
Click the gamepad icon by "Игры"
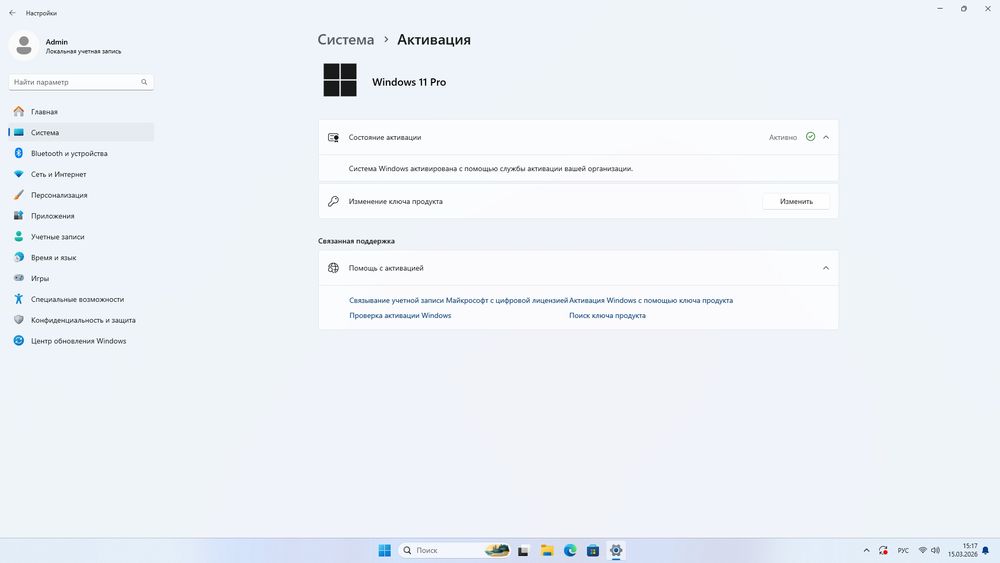click(x=18, y=278)
